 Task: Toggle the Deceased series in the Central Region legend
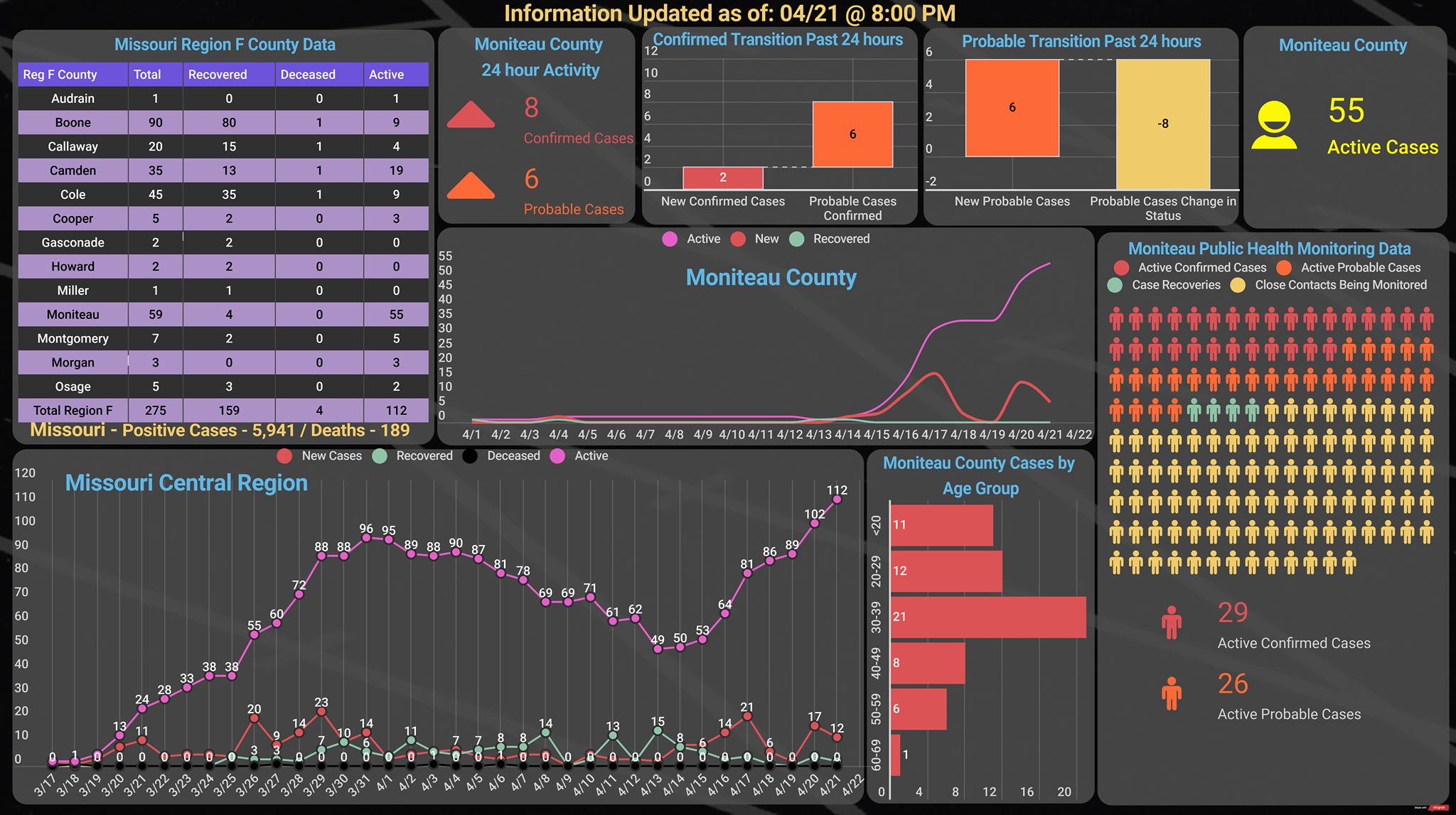[x=500, y=455]
